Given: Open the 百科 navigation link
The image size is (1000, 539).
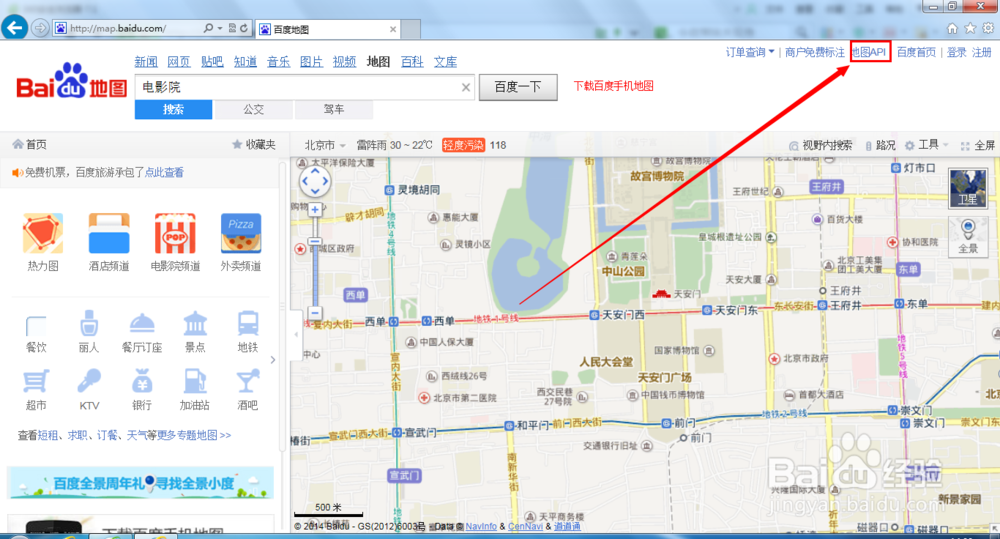Looking at the screenshot, I should point(412,61).
